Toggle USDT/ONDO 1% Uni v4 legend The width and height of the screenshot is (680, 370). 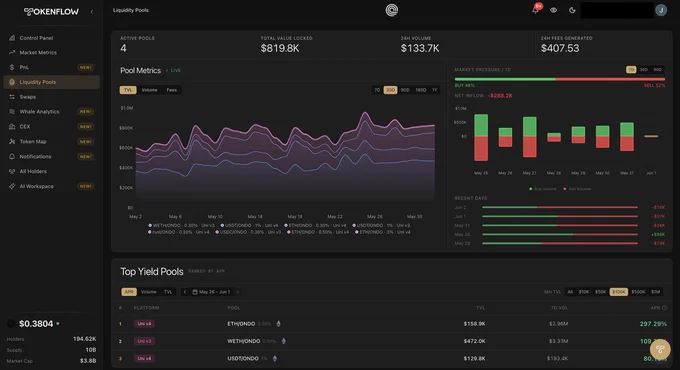(249, 226)
